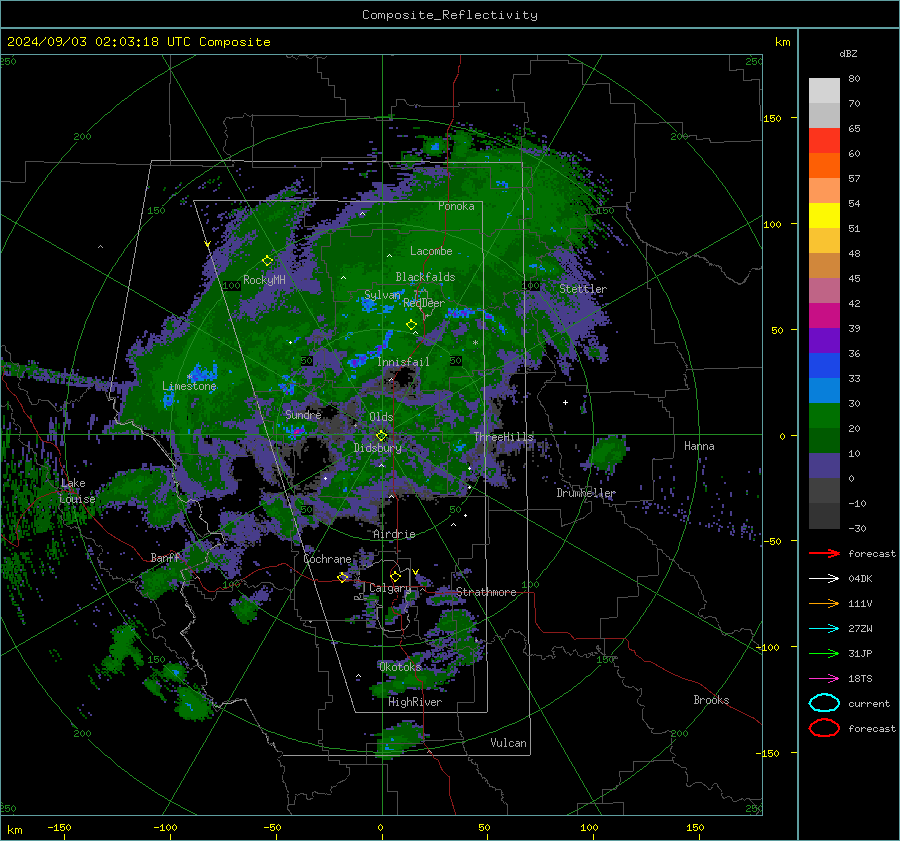Click the Banff city label
This screenshot has width=900, height=841.
point(165,557)
